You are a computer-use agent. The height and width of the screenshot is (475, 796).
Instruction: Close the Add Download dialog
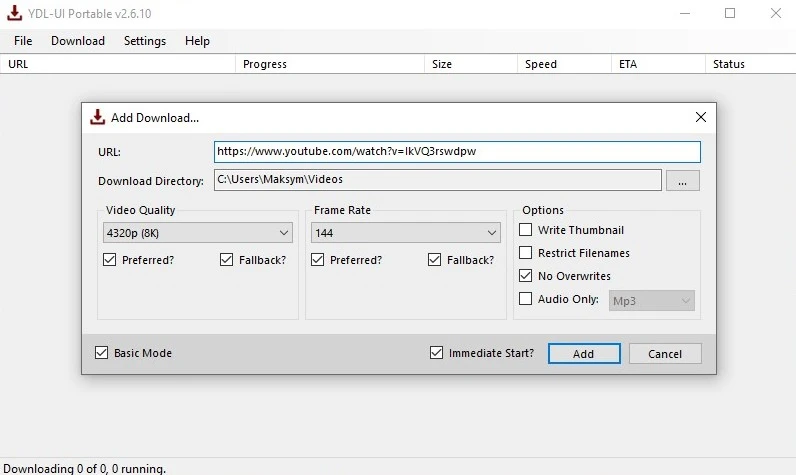click(701, 117)
